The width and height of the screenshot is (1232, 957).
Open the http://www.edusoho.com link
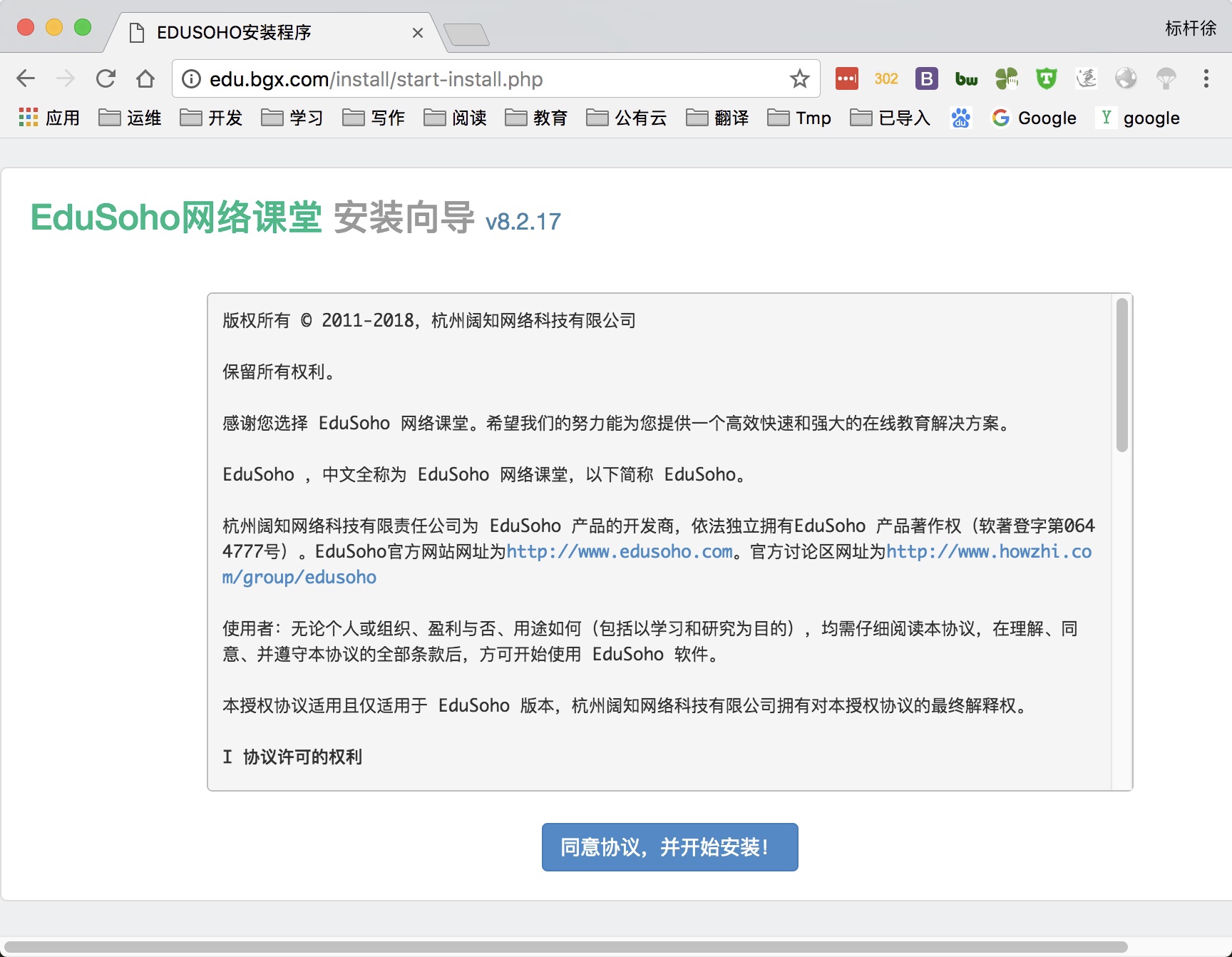tap(620, 551)
